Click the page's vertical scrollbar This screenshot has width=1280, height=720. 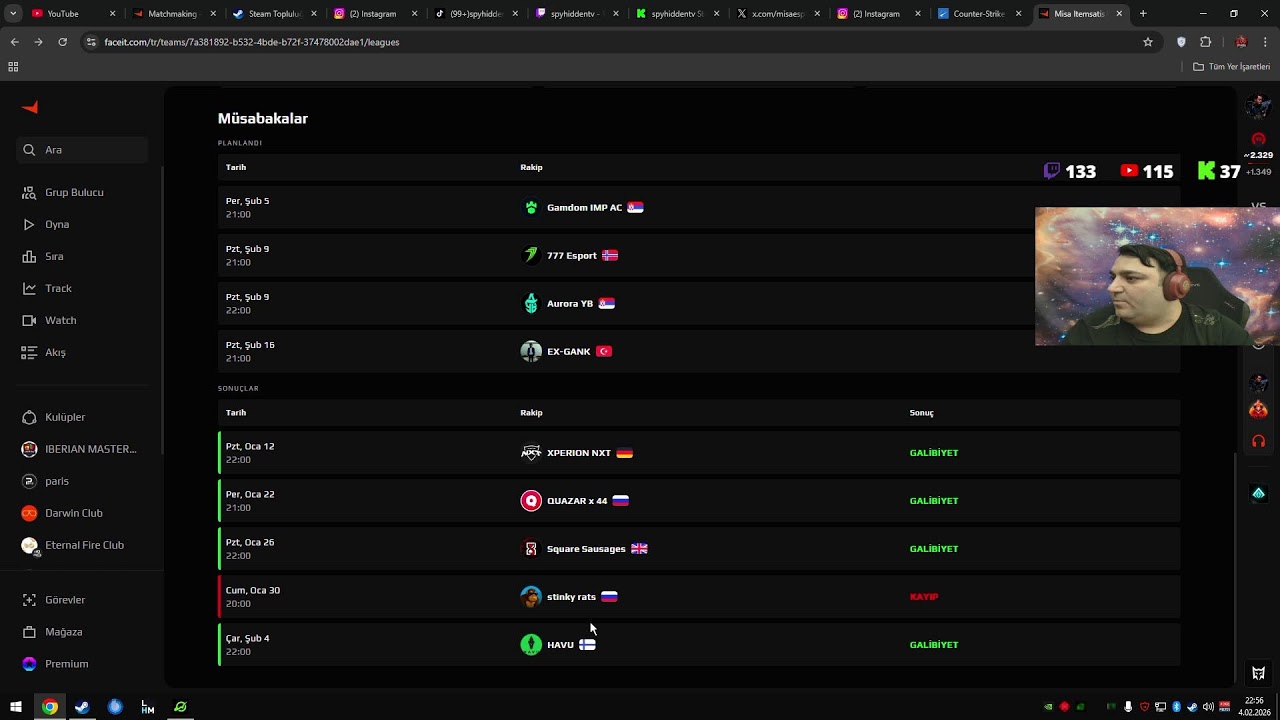(1236, 568)
